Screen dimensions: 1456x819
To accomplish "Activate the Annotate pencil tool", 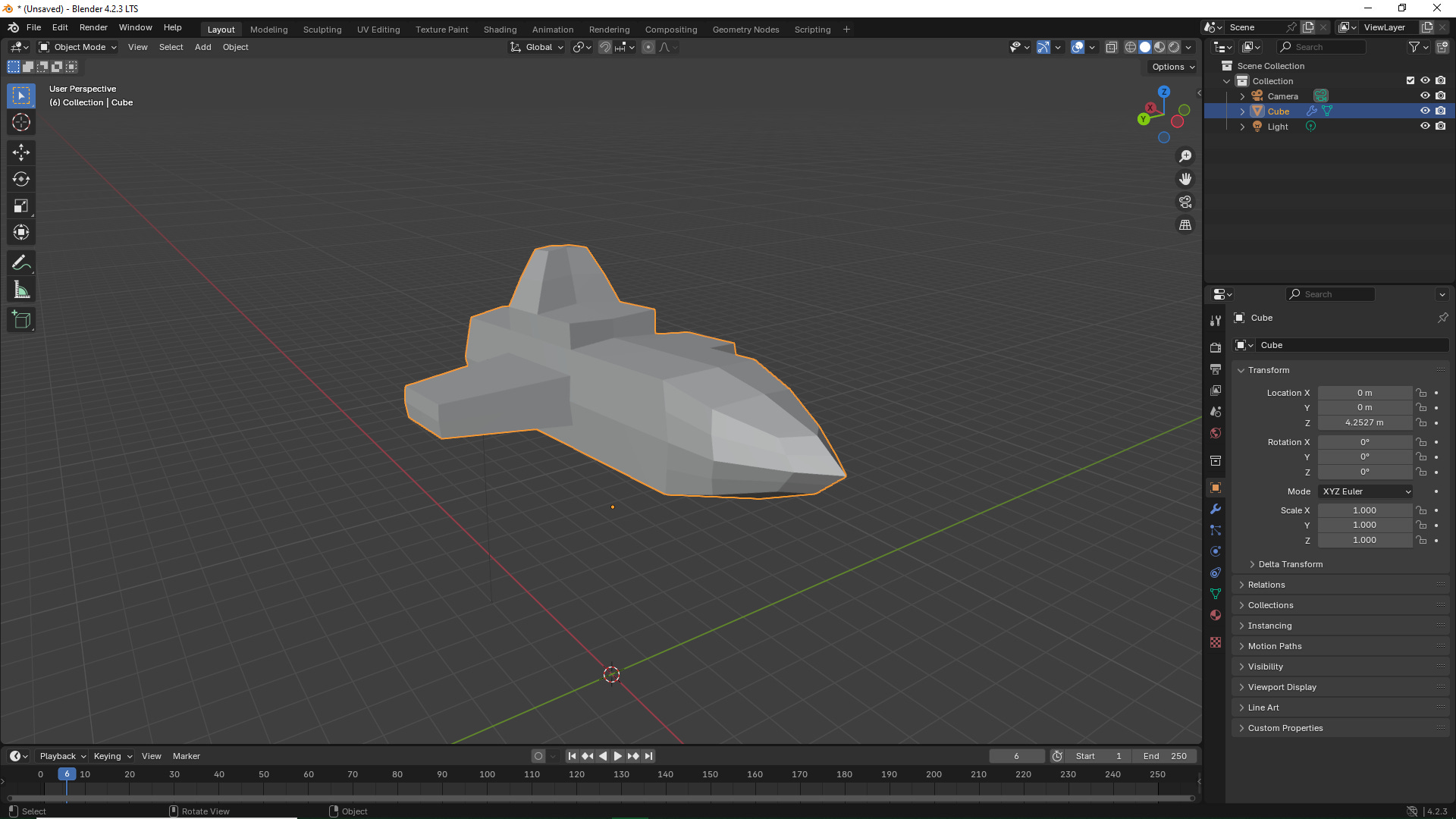I will 21,263.
